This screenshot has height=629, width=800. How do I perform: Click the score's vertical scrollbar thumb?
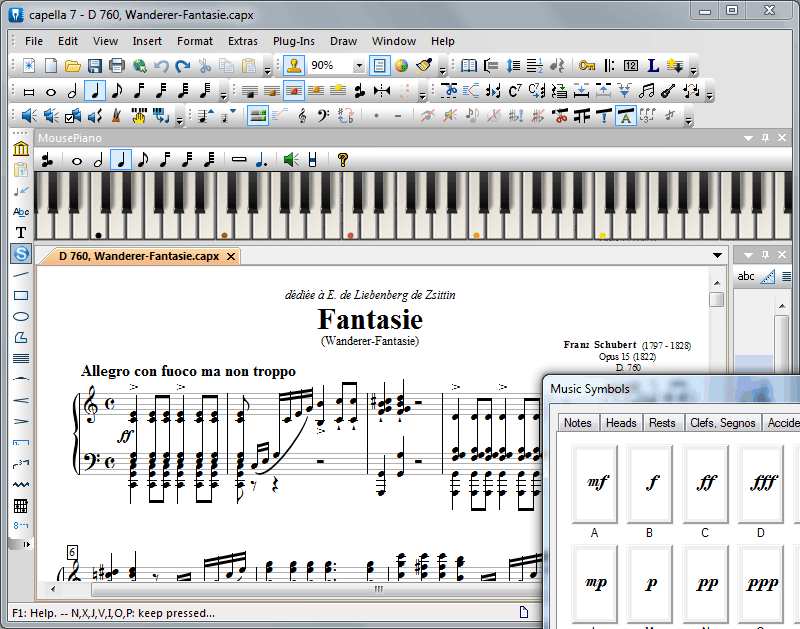(x=716, y=299)
